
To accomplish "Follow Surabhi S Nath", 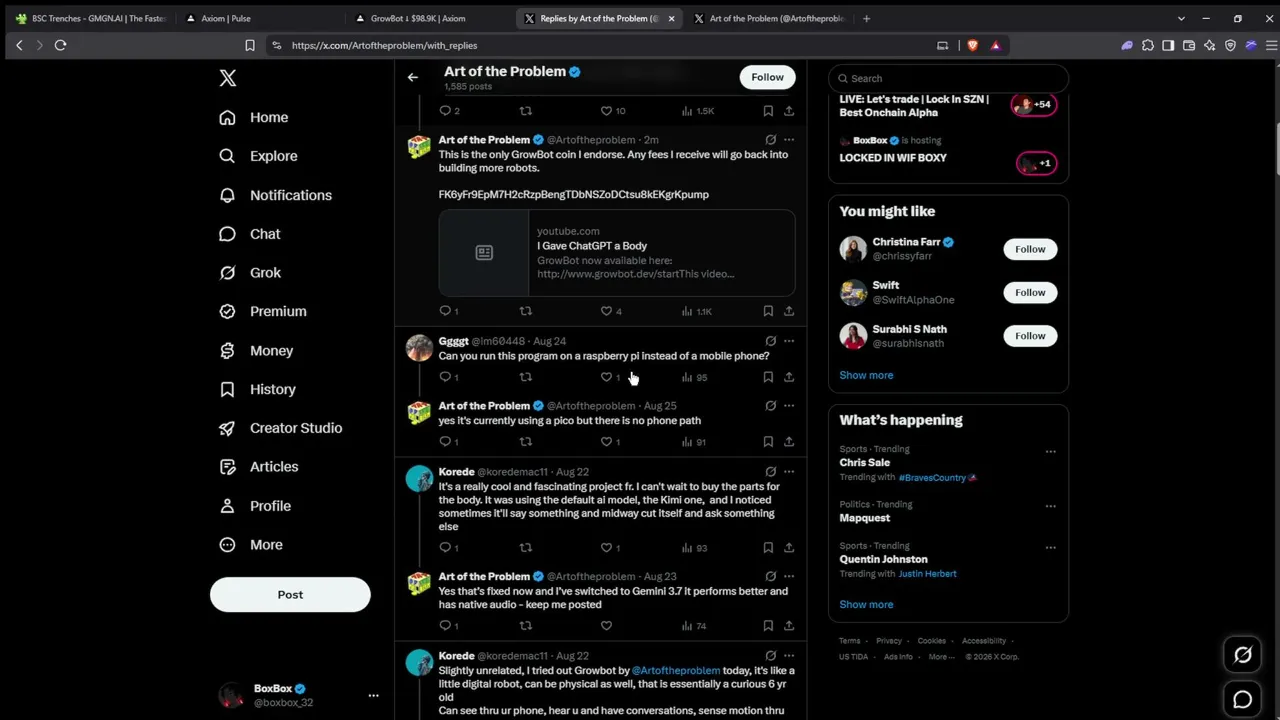I will point(1030,336).
